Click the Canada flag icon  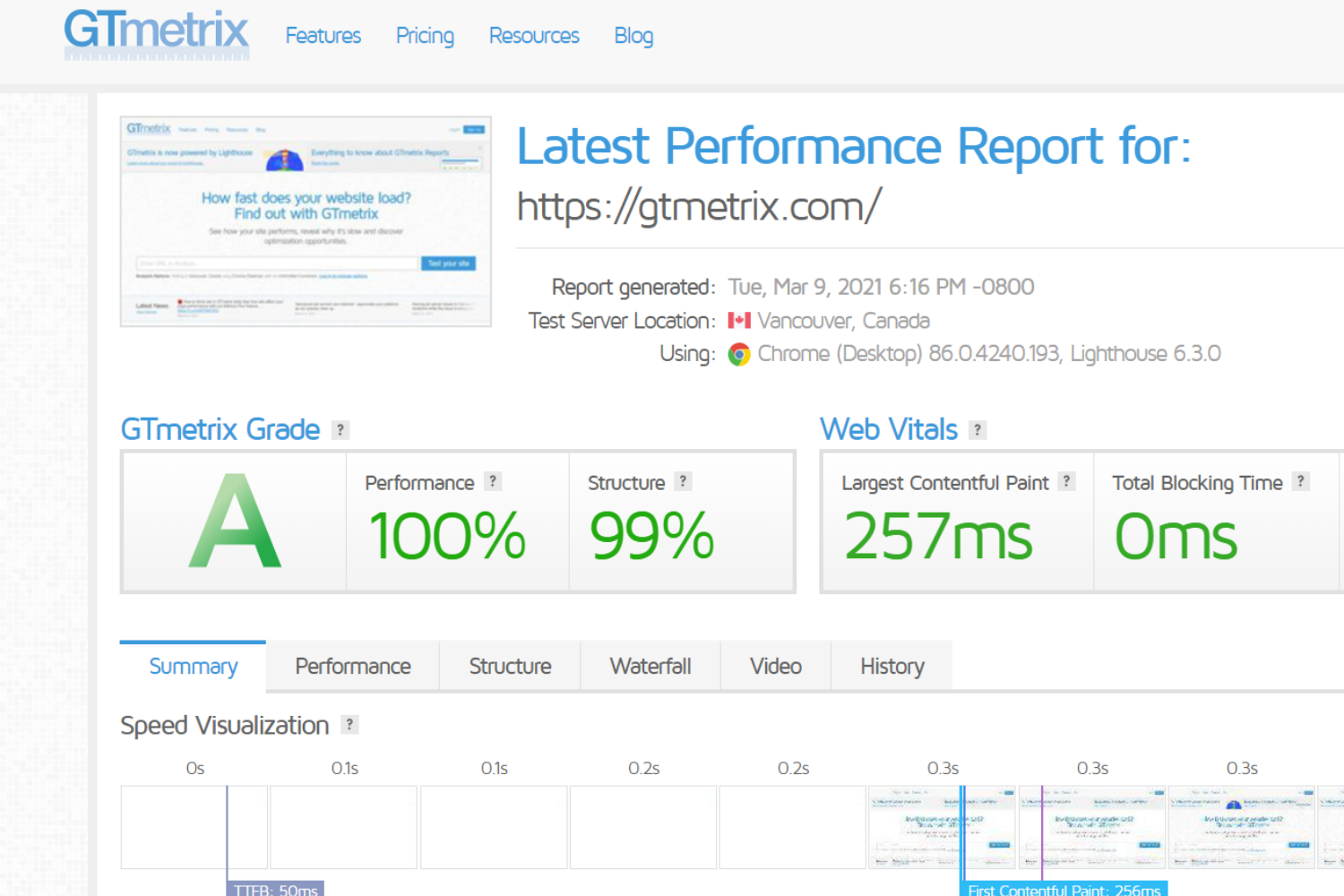coord(739,320)
